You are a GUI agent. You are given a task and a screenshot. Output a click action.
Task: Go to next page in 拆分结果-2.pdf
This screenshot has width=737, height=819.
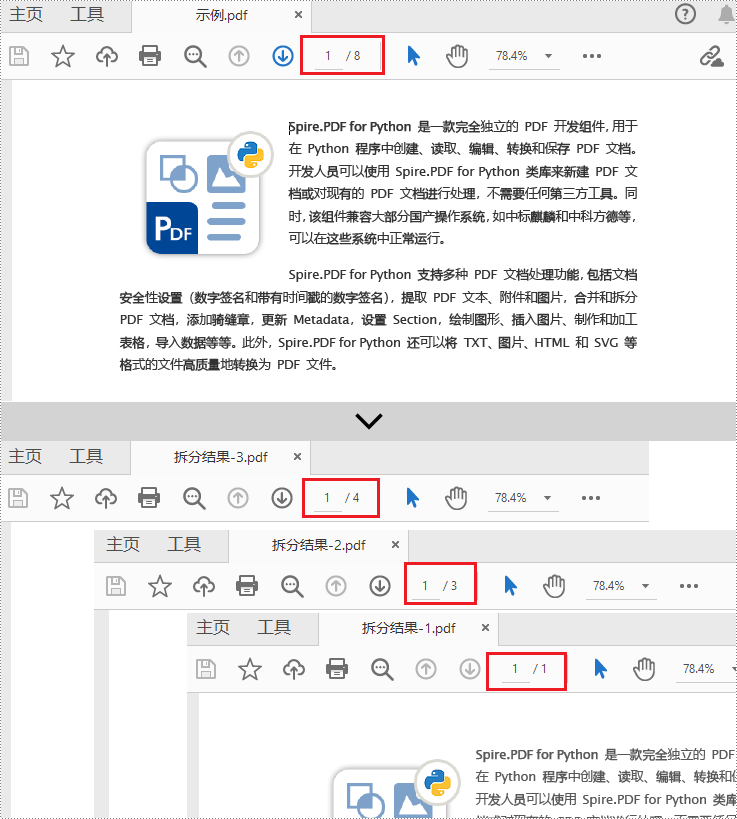380,586
